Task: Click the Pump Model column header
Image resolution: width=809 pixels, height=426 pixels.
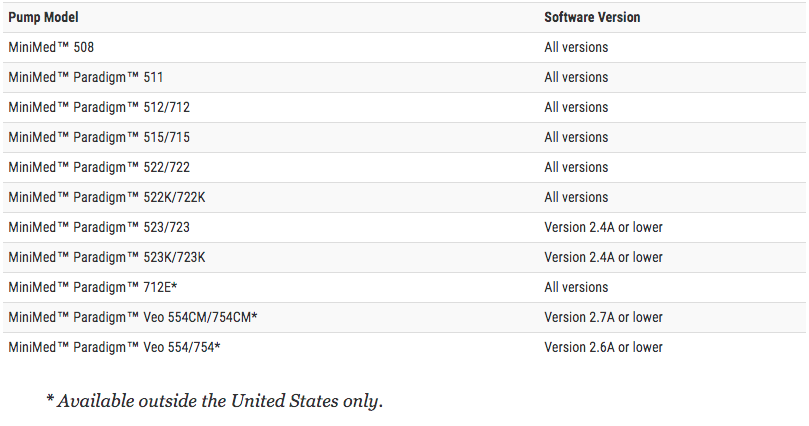Action: (x=43, y=17)
